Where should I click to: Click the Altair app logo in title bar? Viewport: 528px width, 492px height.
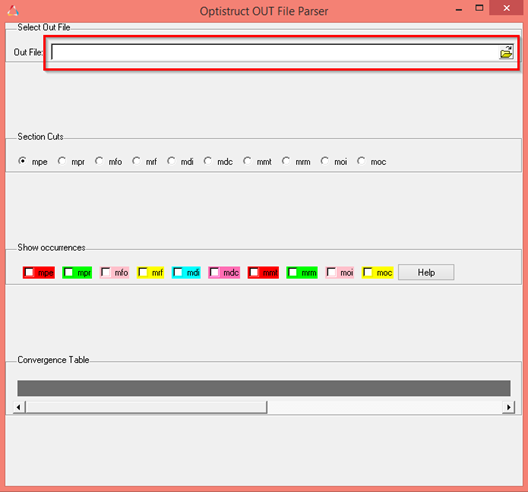point(13,11)
